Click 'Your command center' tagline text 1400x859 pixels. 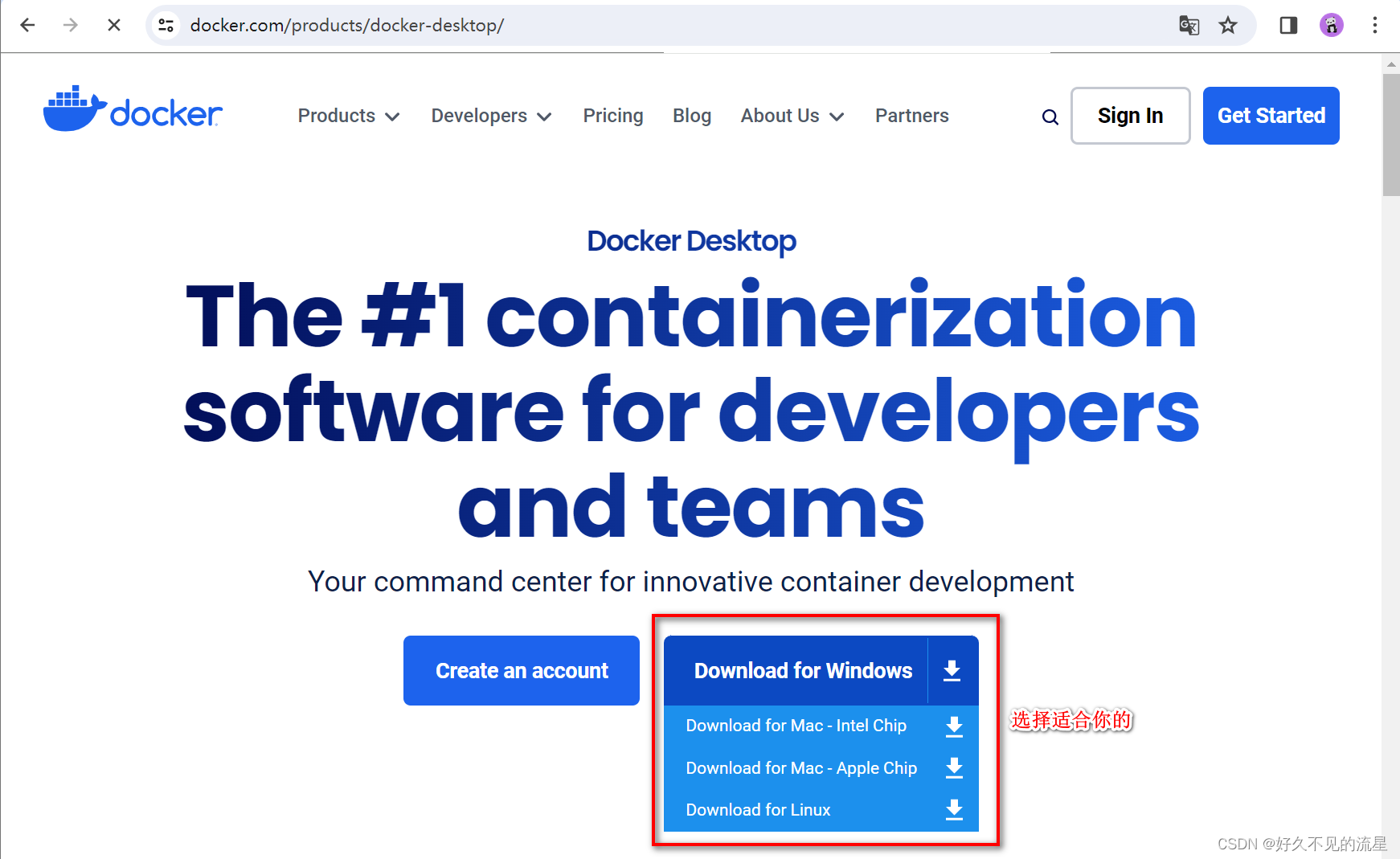click(x=691, y=582)
